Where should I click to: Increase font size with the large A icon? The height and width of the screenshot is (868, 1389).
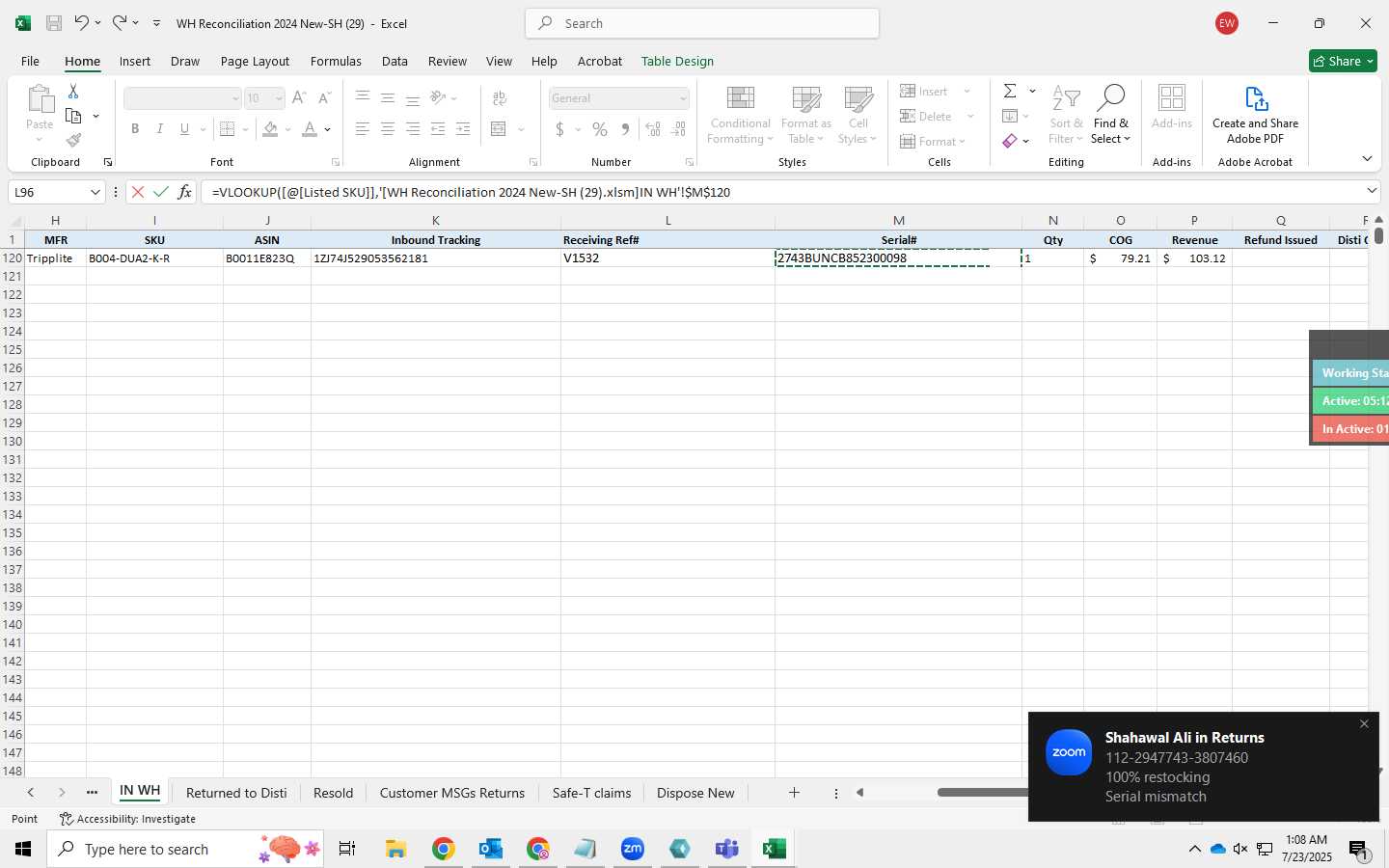299,98
